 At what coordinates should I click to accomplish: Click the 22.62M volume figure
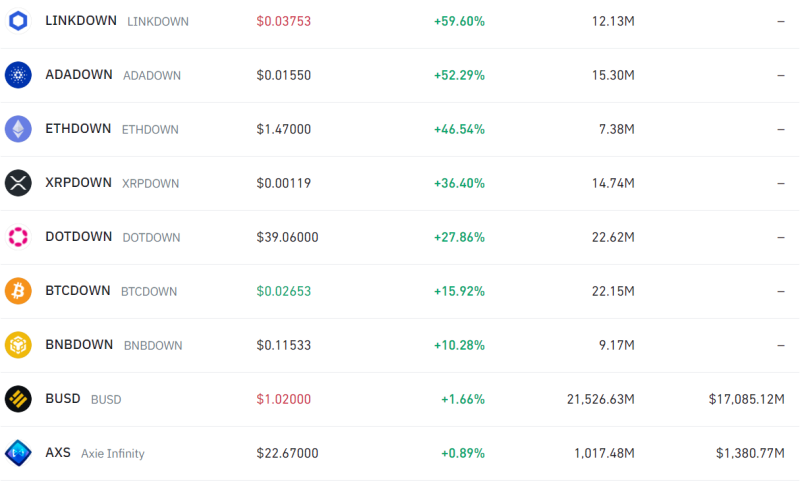click(x=613, y=238)
